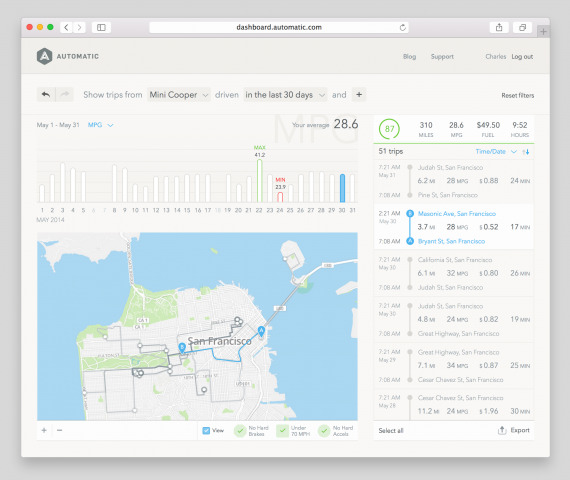Viewport: 570px width, 480px height.
Task: Select the highlighted blue bar for day 30
Action: [x=342, y=188]
